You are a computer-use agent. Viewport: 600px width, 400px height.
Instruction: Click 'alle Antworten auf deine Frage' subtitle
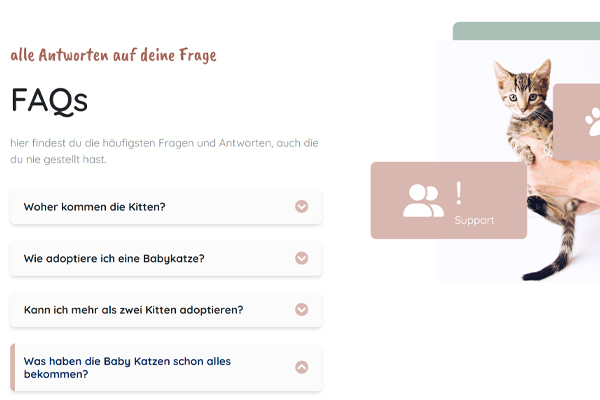(113, 56)
